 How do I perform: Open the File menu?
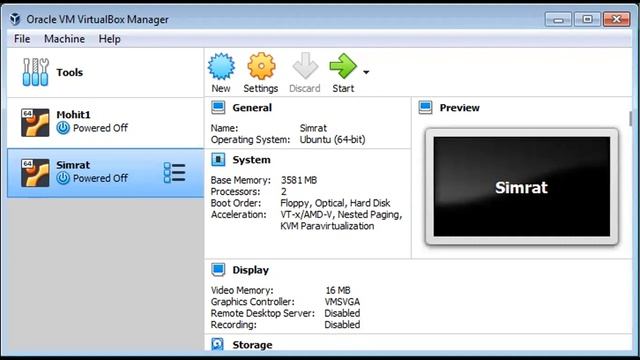(x=22, y=39)
